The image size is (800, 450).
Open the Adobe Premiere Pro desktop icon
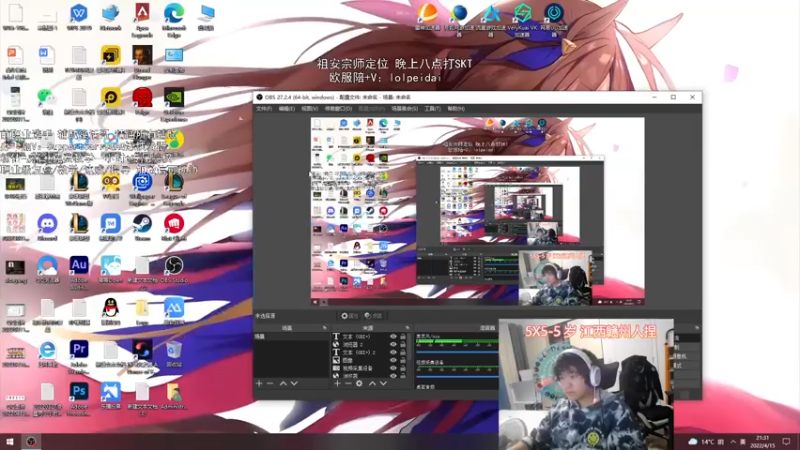tap(79, 356)
